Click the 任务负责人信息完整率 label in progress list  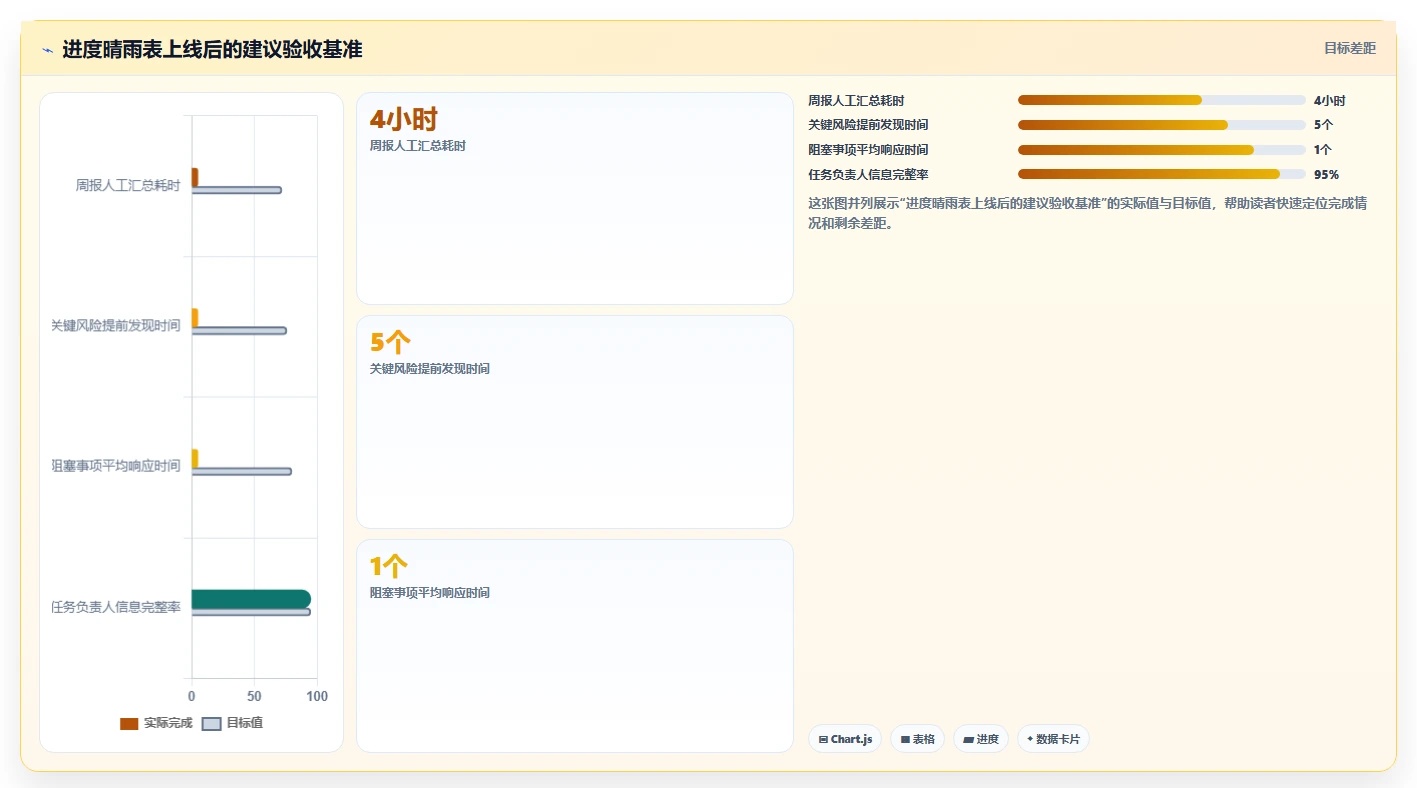pyautogui.click(x=868, y=174)
